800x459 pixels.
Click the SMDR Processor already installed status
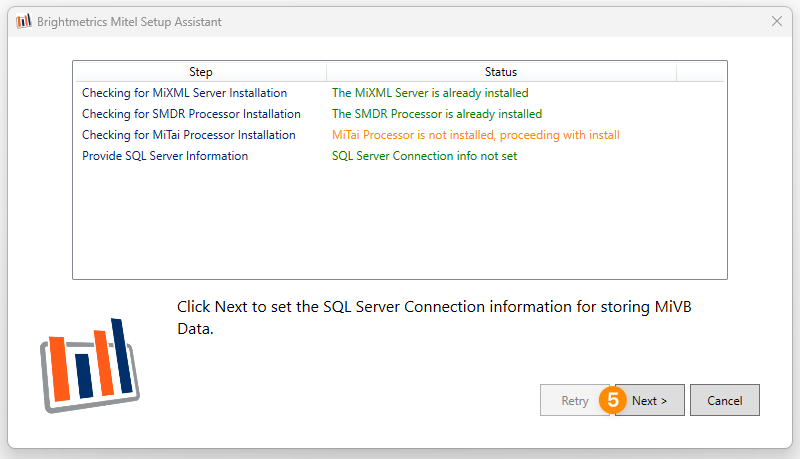(437, 114)
